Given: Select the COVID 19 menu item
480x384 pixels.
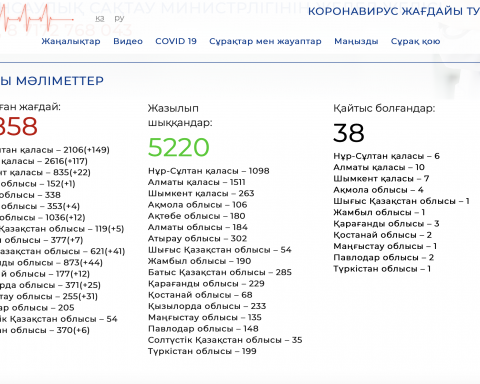Looking at the screenshot, I should coord(176,41).
